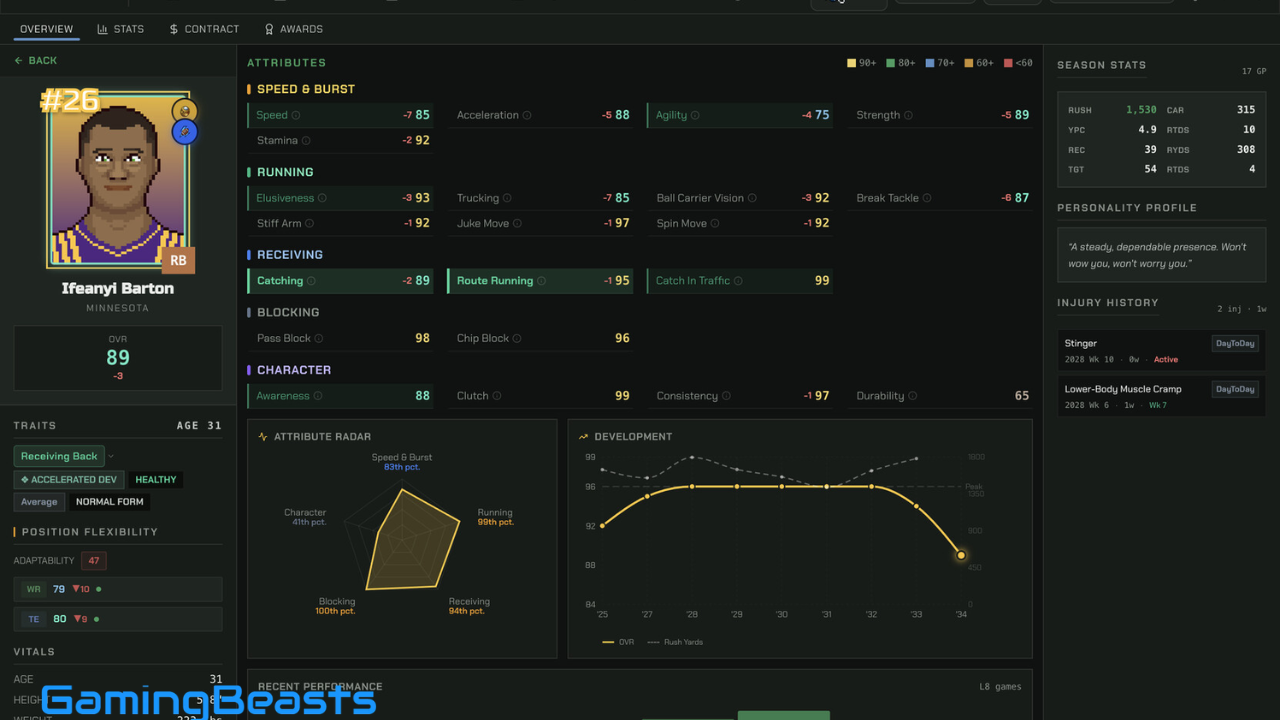Click the OVR 89 rating box
Image resolution: width=1280 pixels, height=720 pixels.
coord(118,358)
